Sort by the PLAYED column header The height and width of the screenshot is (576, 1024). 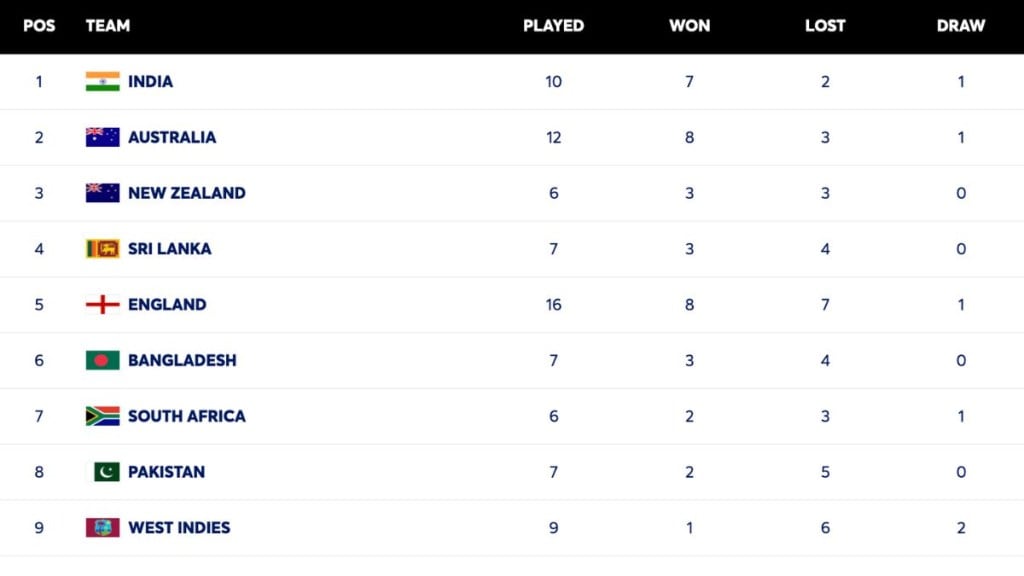(x=553, y=26)
